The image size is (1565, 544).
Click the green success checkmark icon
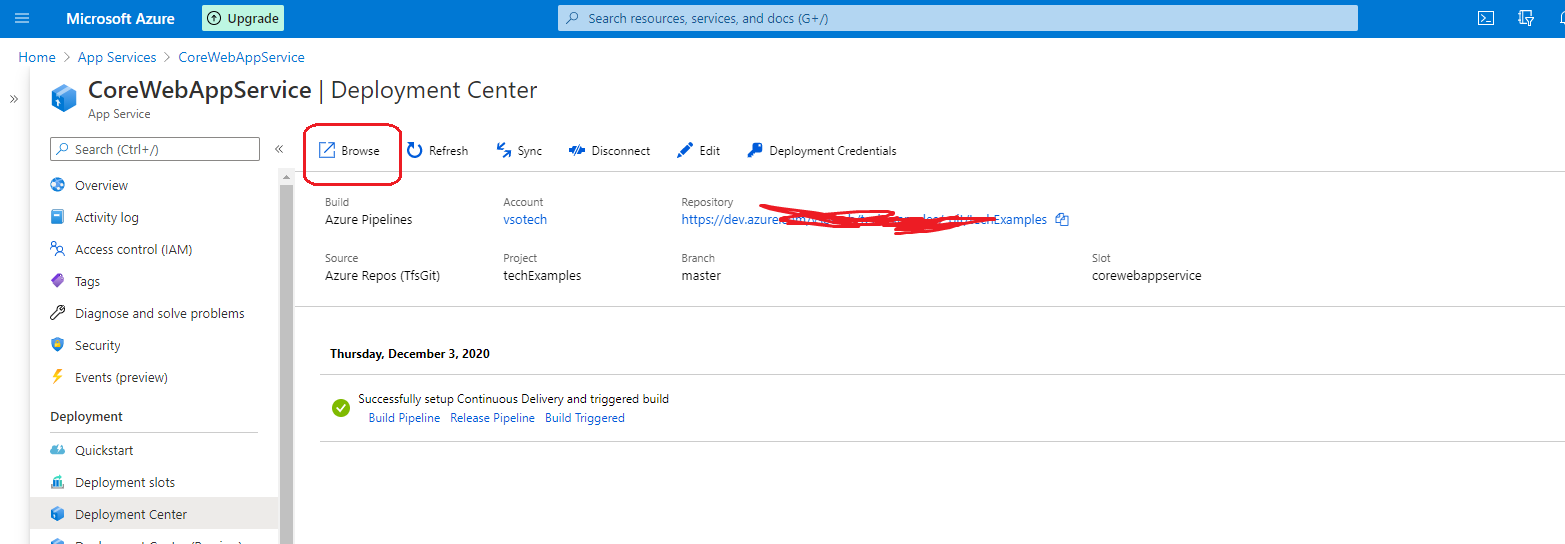pyautogui.click(x=341, y=407)
